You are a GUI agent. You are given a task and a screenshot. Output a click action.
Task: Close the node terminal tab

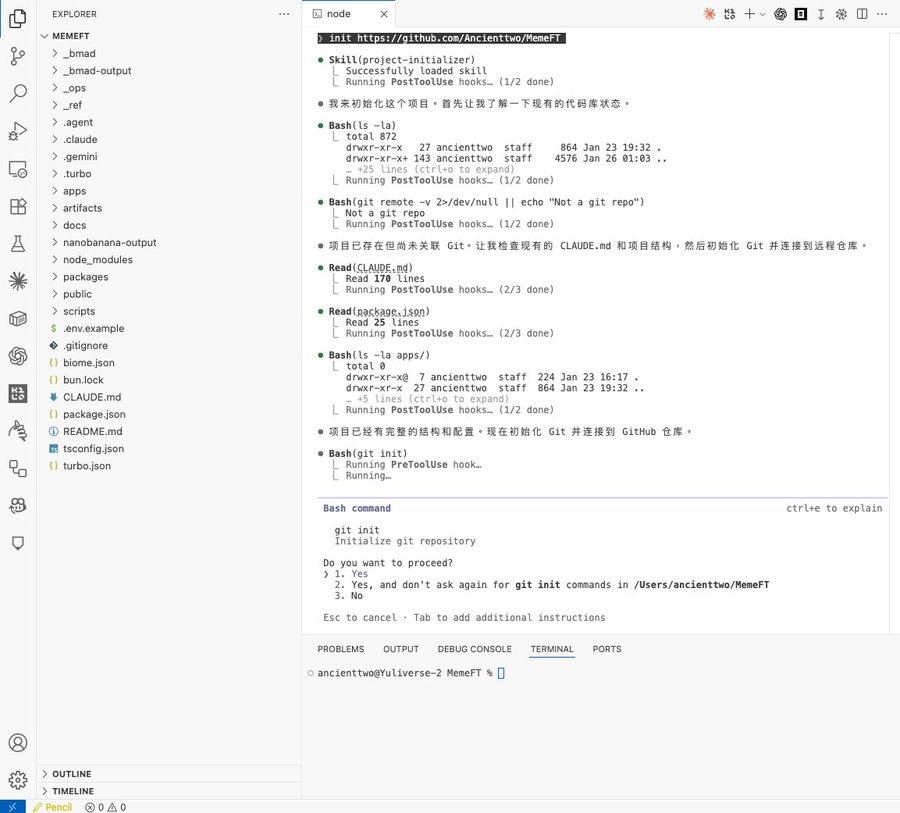tap(384, 14)
